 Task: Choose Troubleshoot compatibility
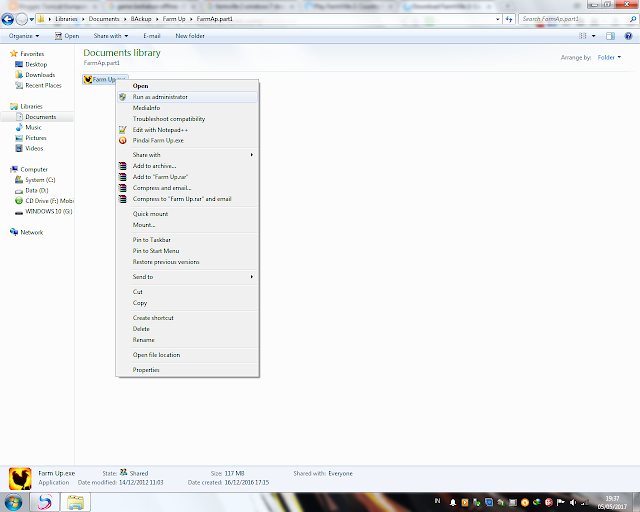coord(187,119)
